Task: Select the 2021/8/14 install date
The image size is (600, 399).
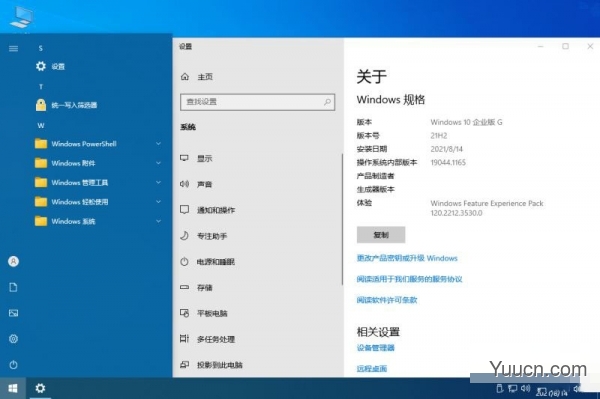Action: coord(447,149)
